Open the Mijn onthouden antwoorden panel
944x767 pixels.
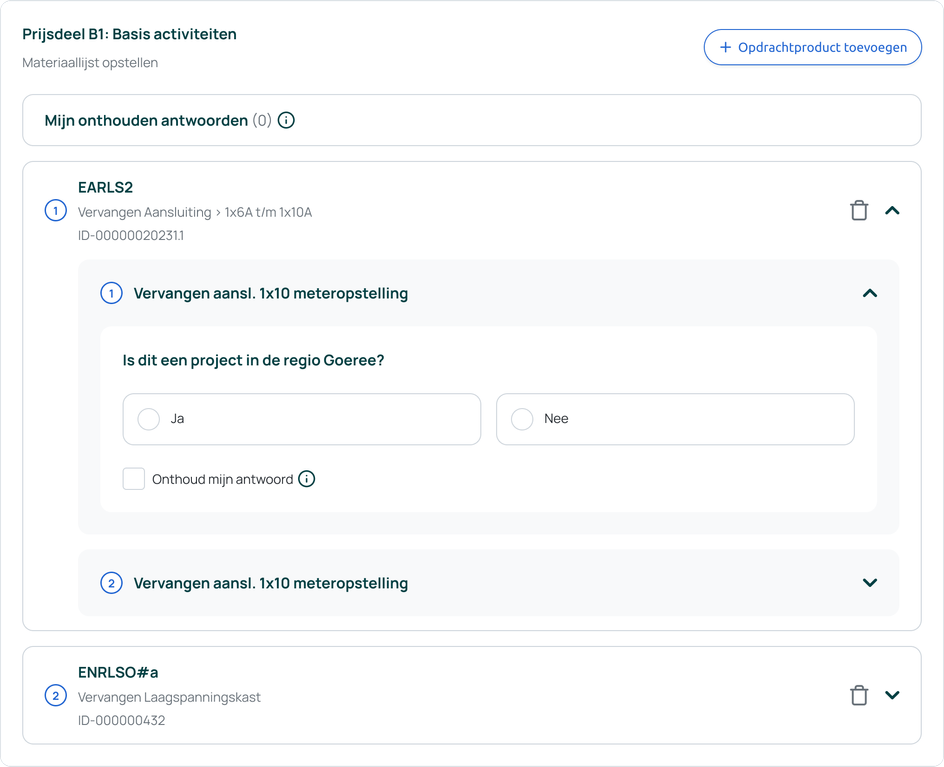click(x=472, y=120)
